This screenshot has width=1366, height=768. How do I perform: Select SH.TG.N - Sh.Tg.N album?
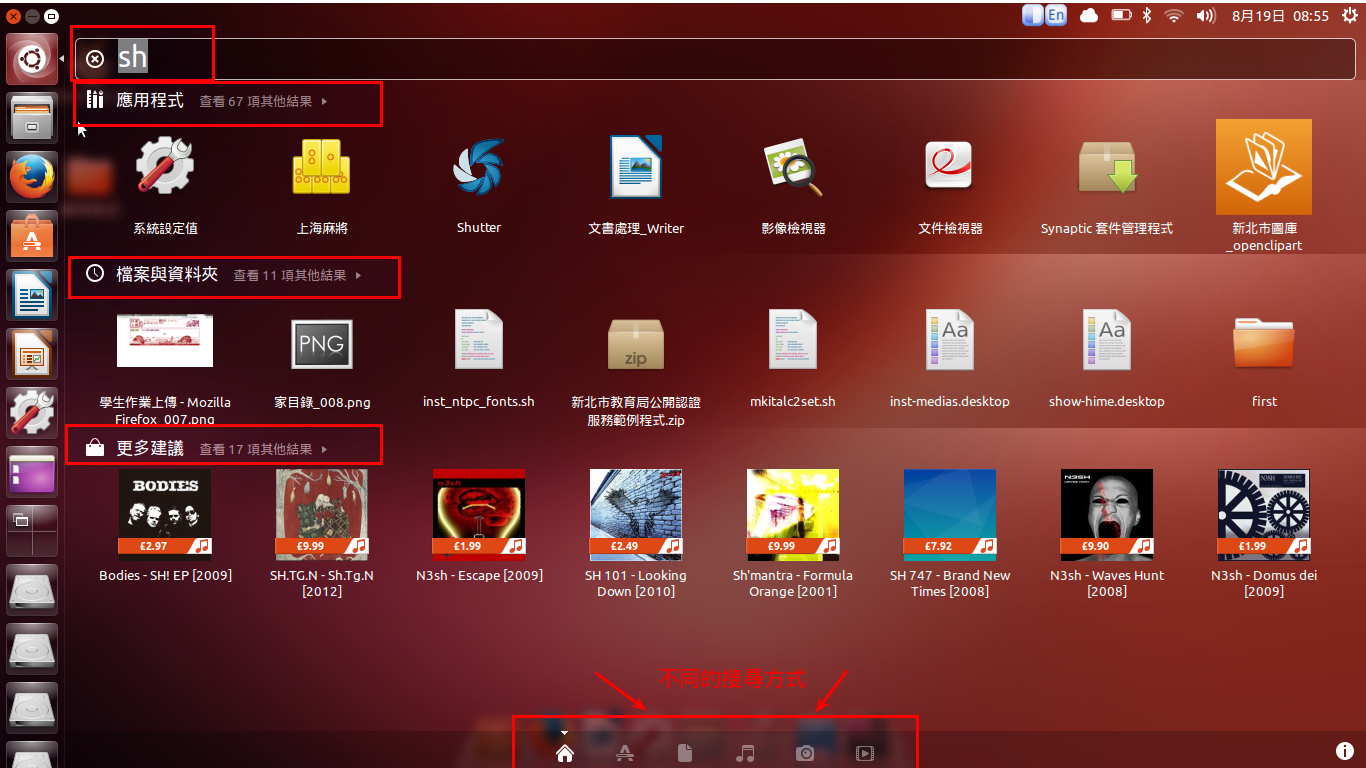[x=321, y=534]
